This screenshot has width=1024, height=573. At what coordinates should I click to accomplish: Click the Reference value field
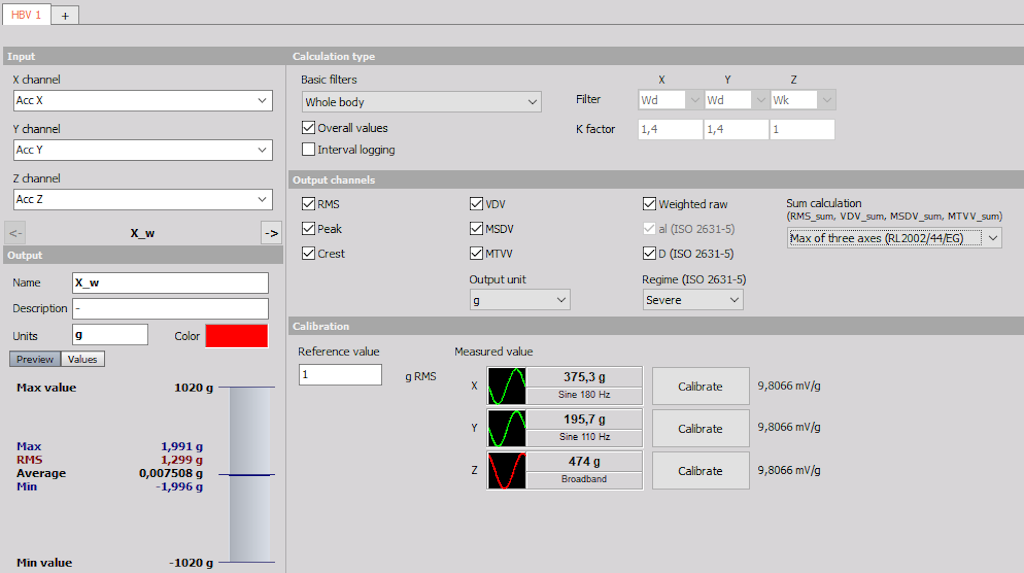pyautogui.click(x=340, y=374)
